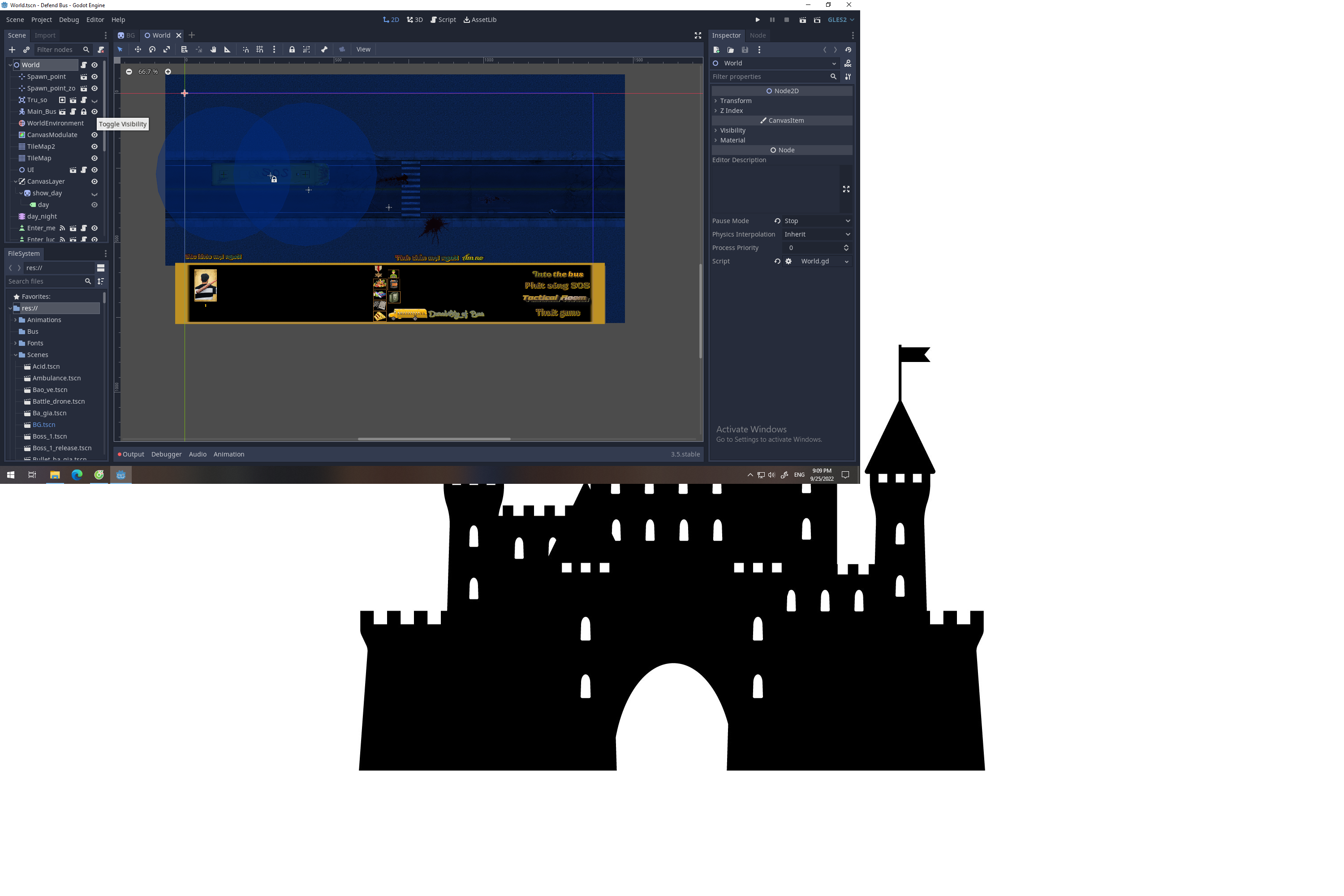Expand the Transform property section
Screen dimensions: 1344x896
coord(736,100)
